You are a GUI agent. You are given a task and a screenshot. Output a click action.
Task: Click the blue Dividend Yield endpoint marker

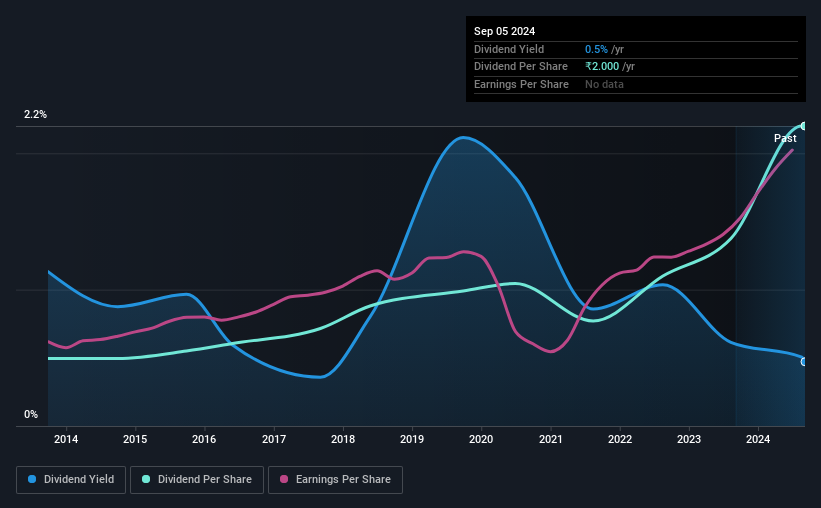coord(803,361)
